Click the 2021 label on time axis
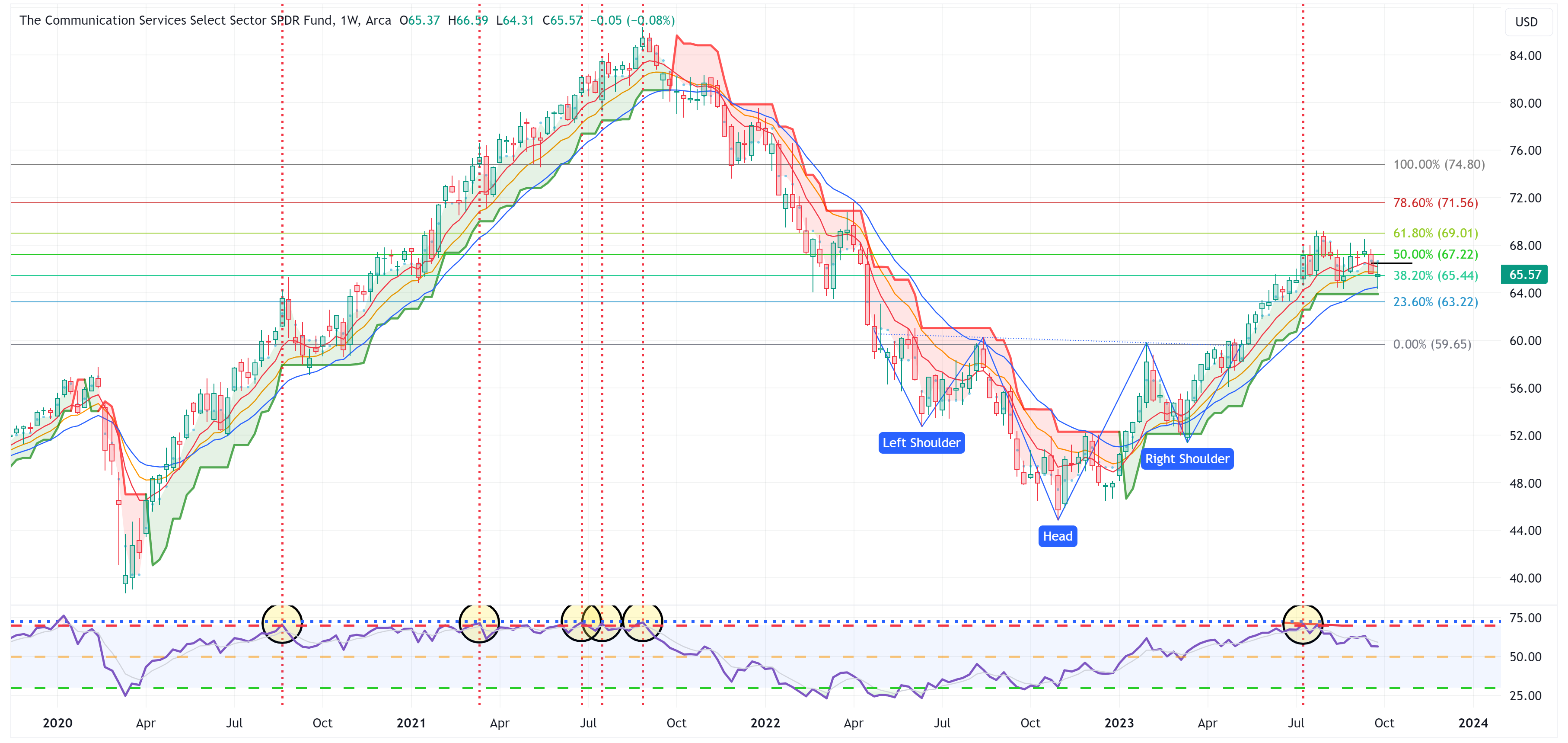The width and height of the screenshot is (1568, 743). tap(411, 723)
